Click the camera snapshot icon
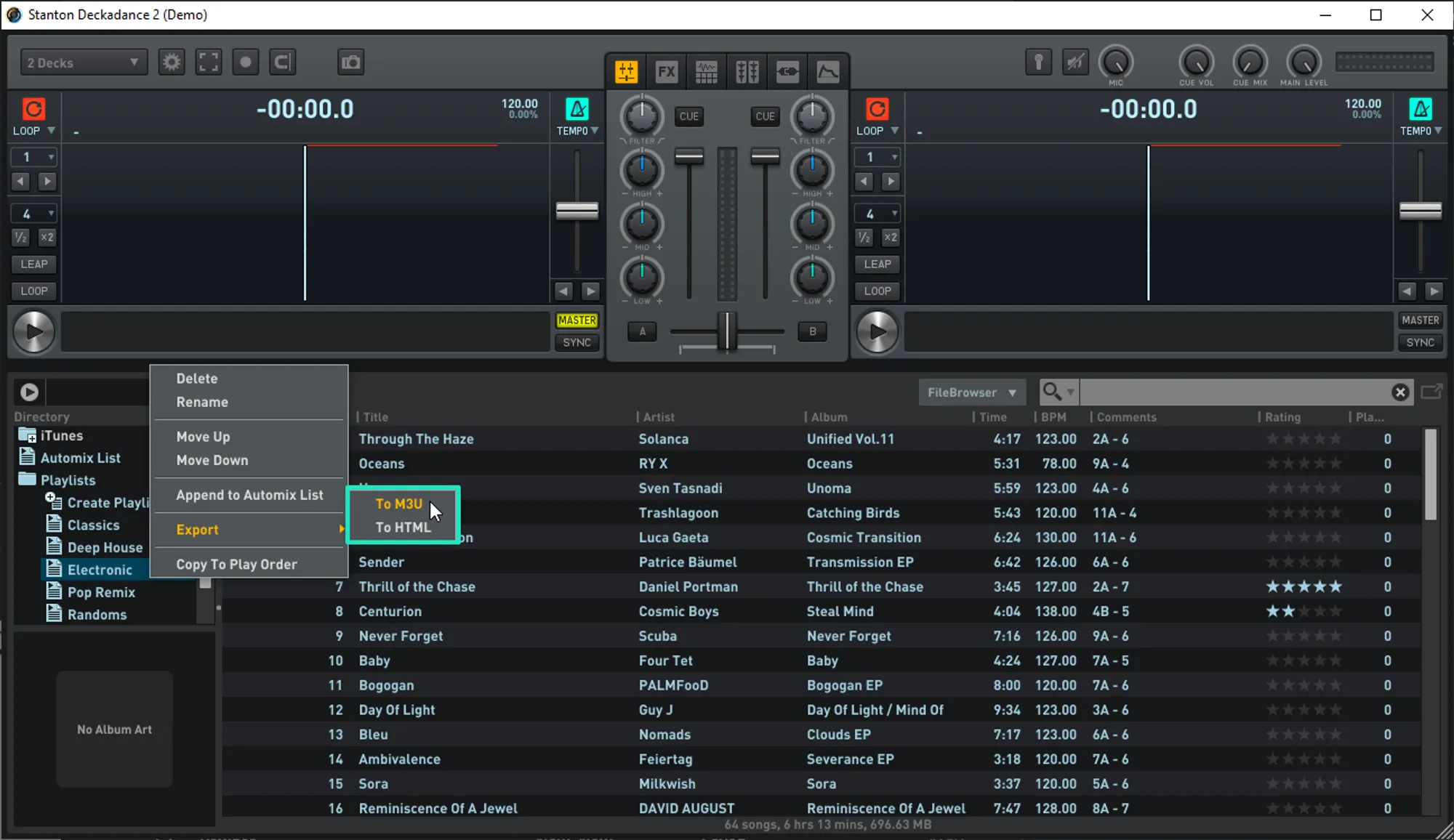1454x840 pixels. (x=350, y=62)
